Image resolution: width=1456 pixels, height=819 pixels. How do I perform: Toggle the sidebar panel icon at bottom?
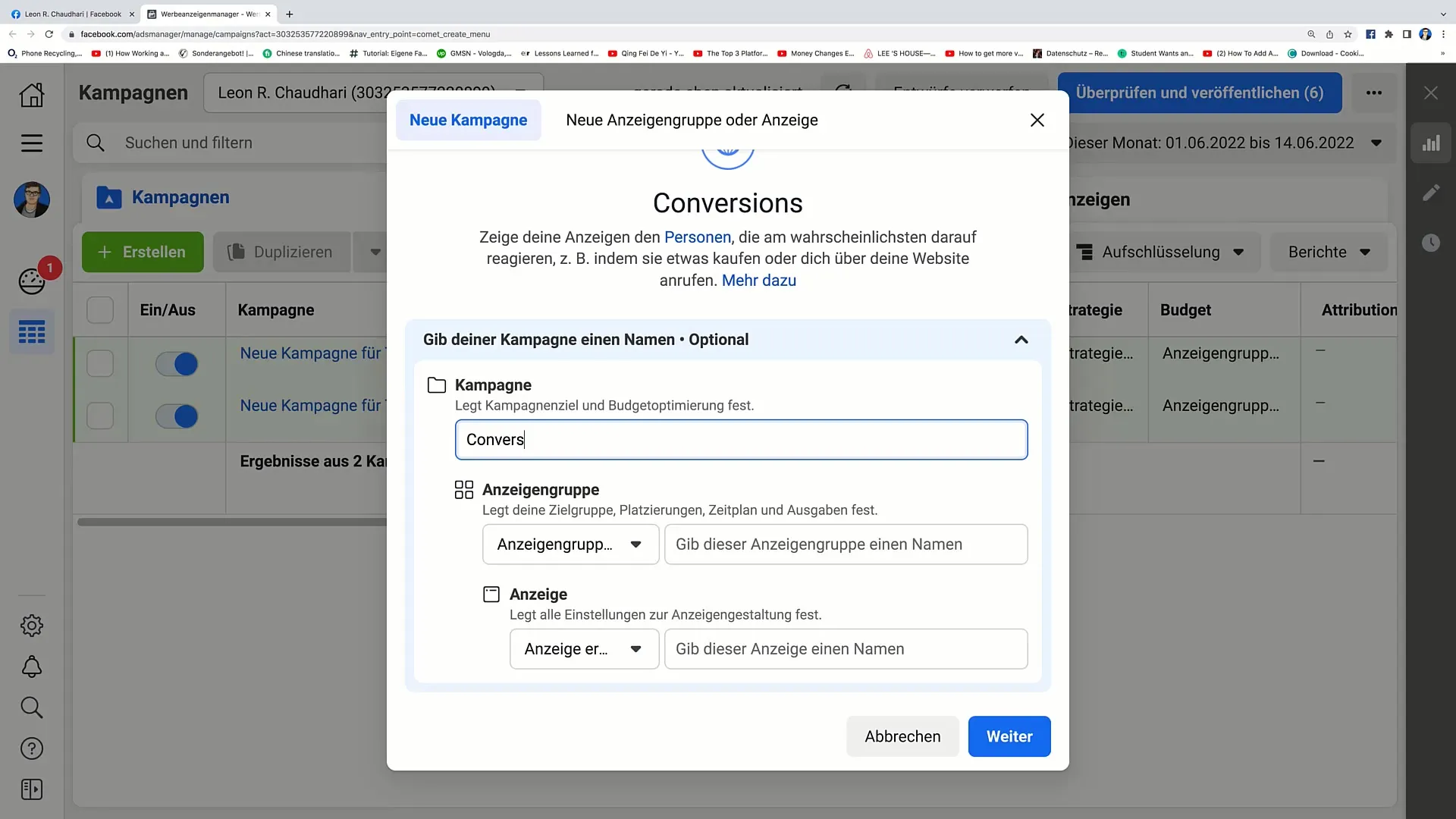[32, 789]
